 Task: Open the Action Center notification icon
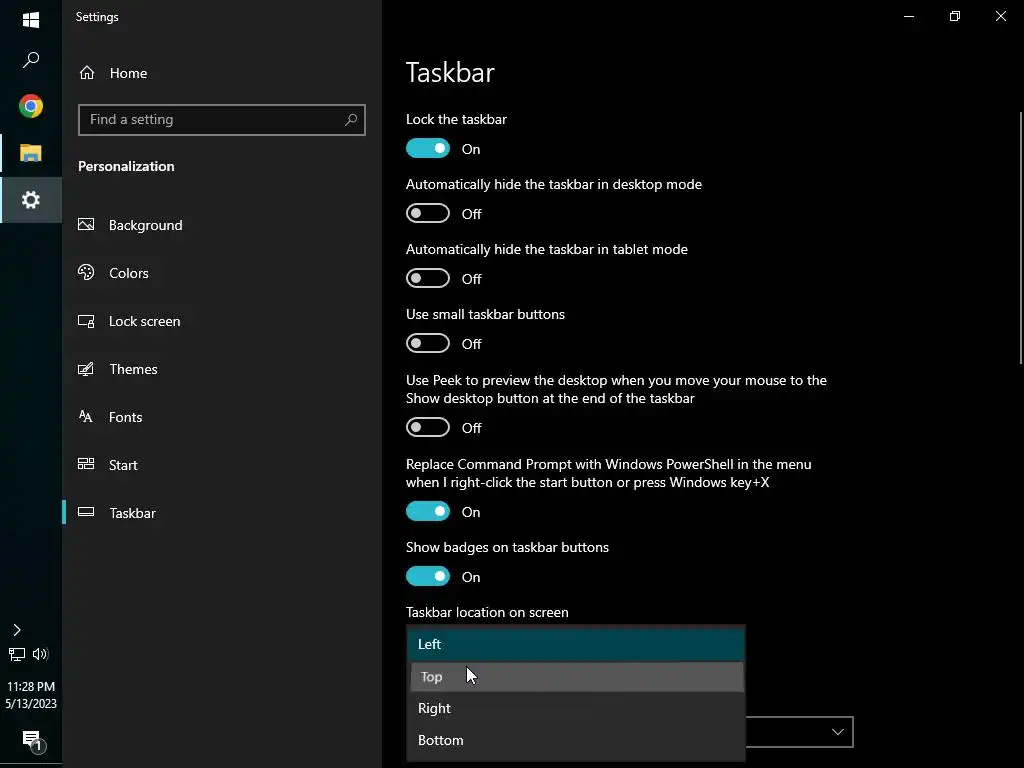tap(31, 740)
